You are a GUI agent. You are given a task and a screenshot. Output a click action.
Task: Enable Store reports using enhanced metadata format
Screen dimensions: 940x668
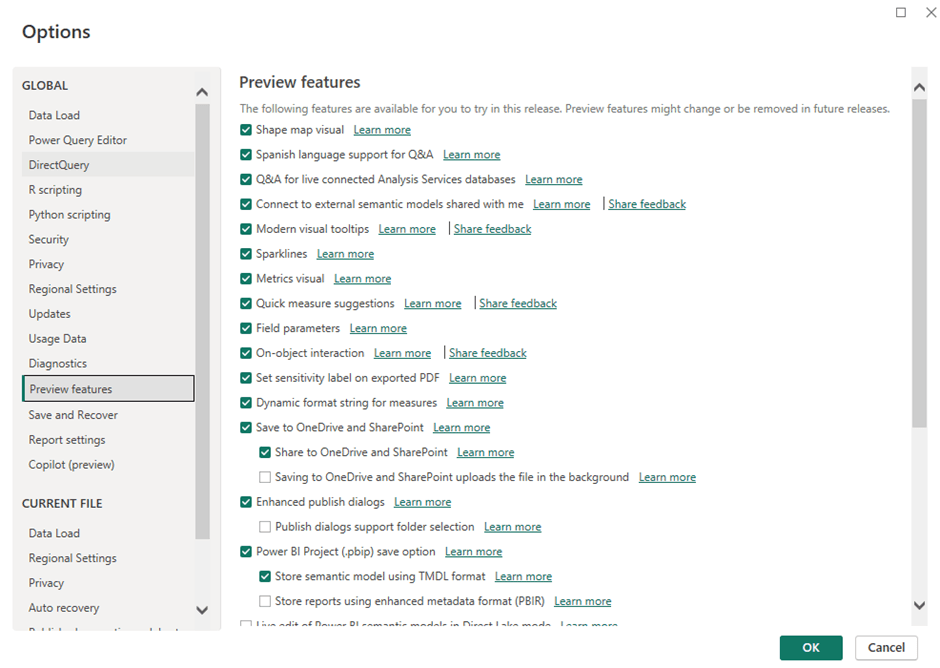tap(265, 601)
